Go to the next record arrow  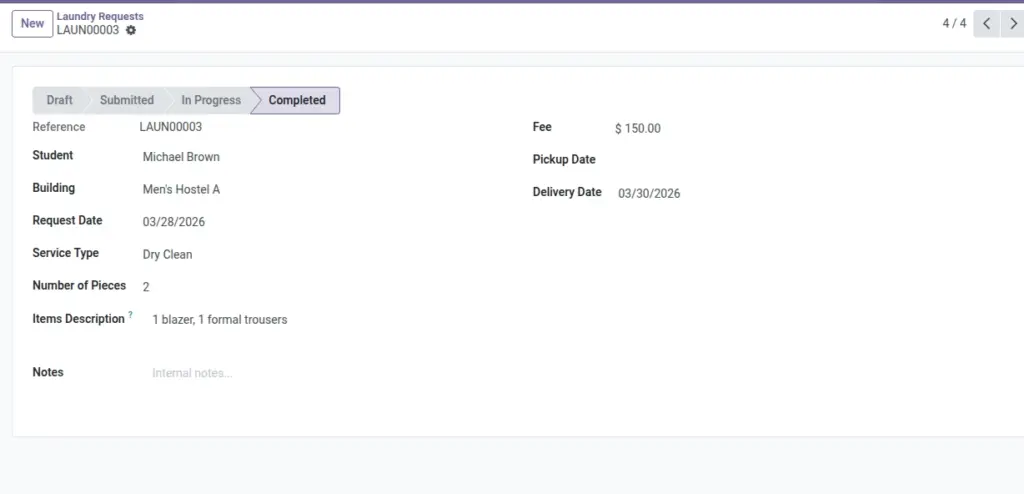click(1013, 24)
